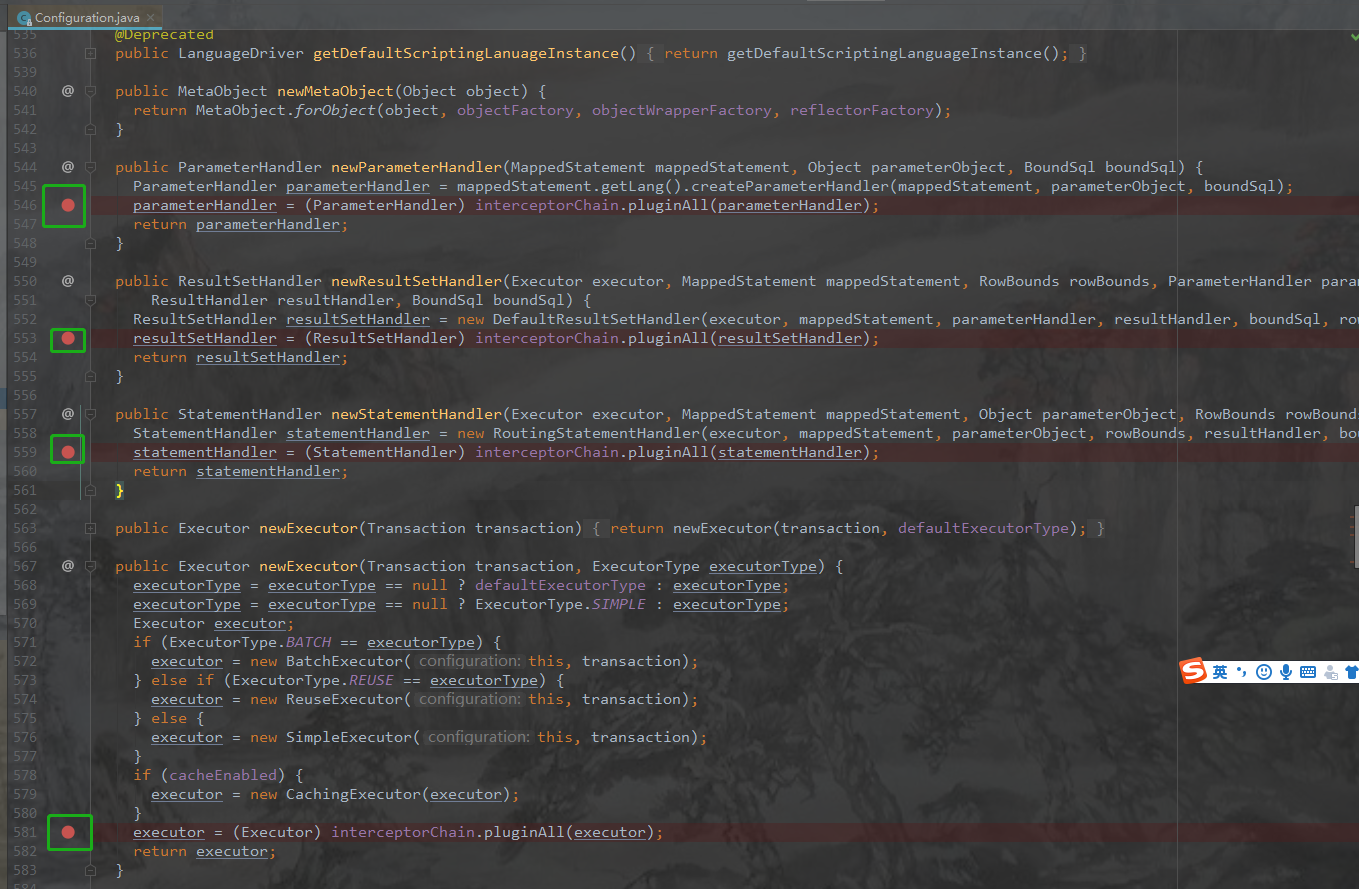Click the @ gutter icon at line 544
The image size is (1359, 889).
[68, 167]
